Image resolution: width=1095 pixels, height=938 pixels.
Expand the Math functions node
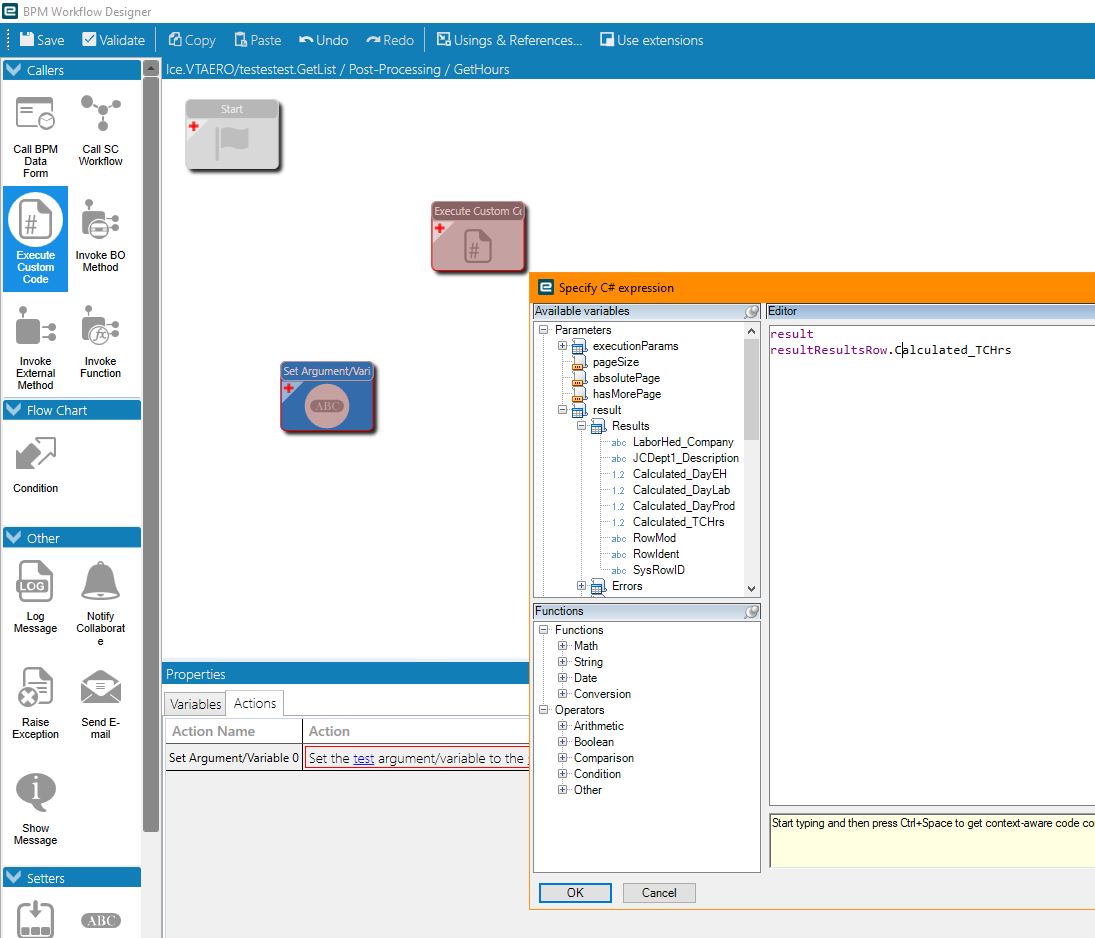click(562, 645)
